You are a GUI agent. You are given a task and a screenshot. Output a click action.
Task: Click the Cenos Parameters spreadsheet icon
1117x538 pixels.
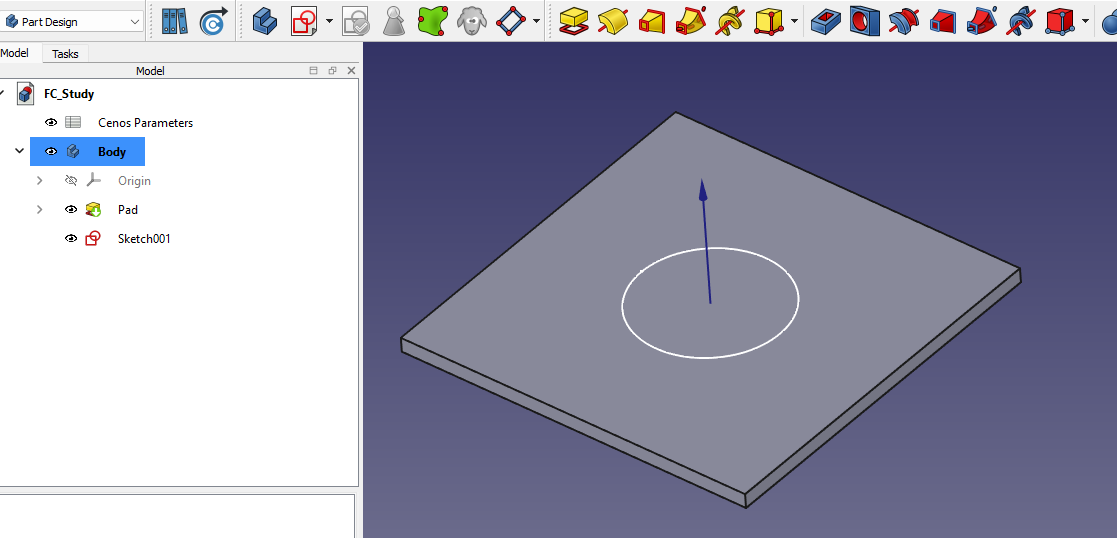tap(73, 123)
